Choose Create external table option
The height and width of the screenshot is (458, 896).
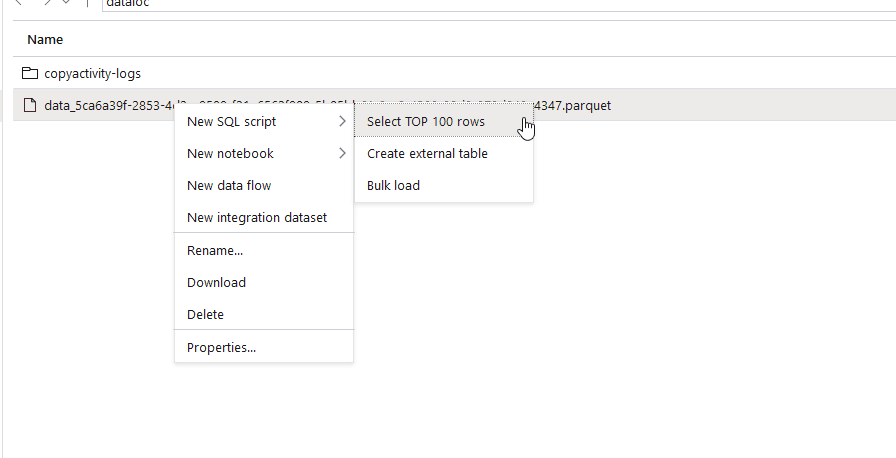point(427,154)
